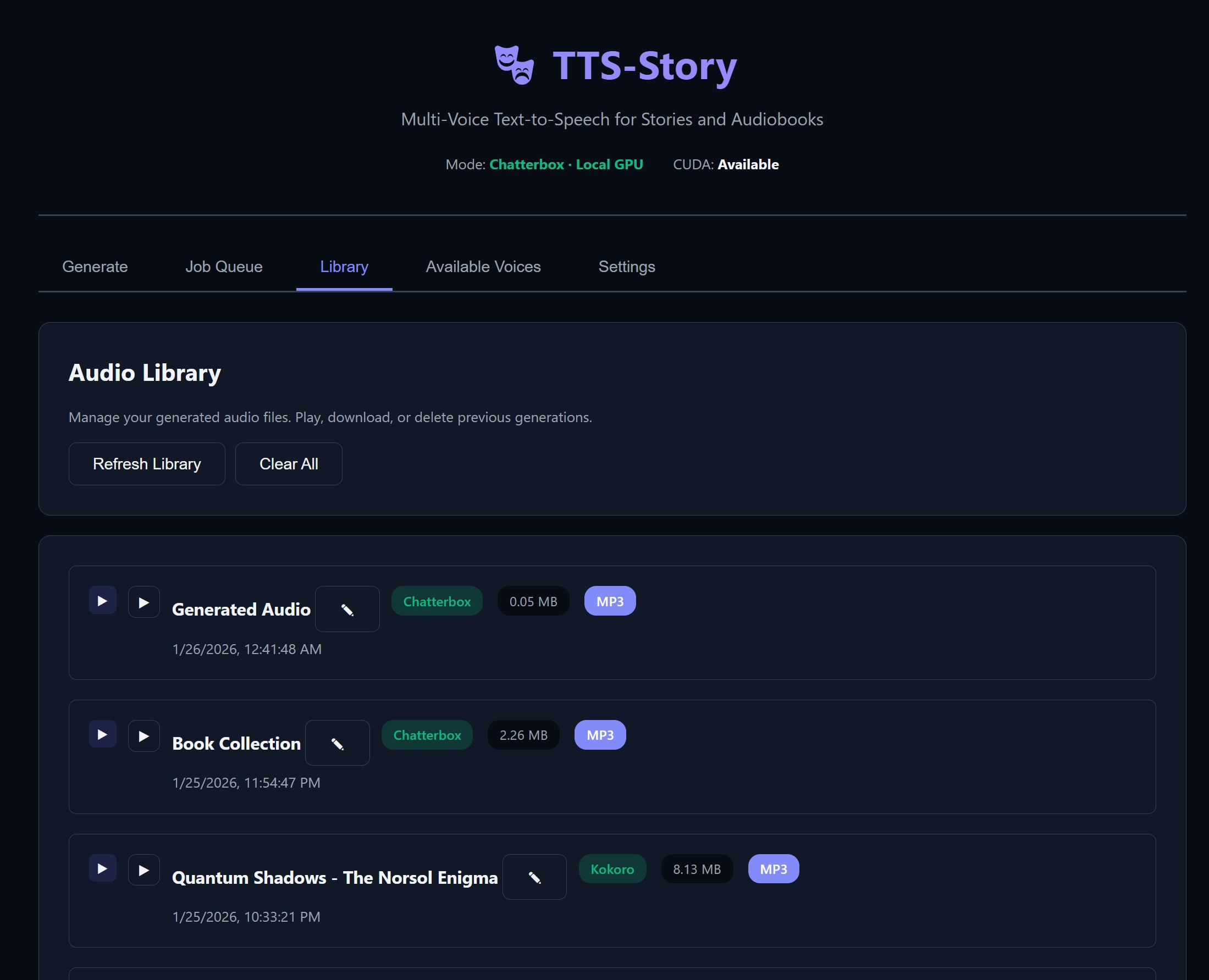Select the Library tab

point(345,267)
